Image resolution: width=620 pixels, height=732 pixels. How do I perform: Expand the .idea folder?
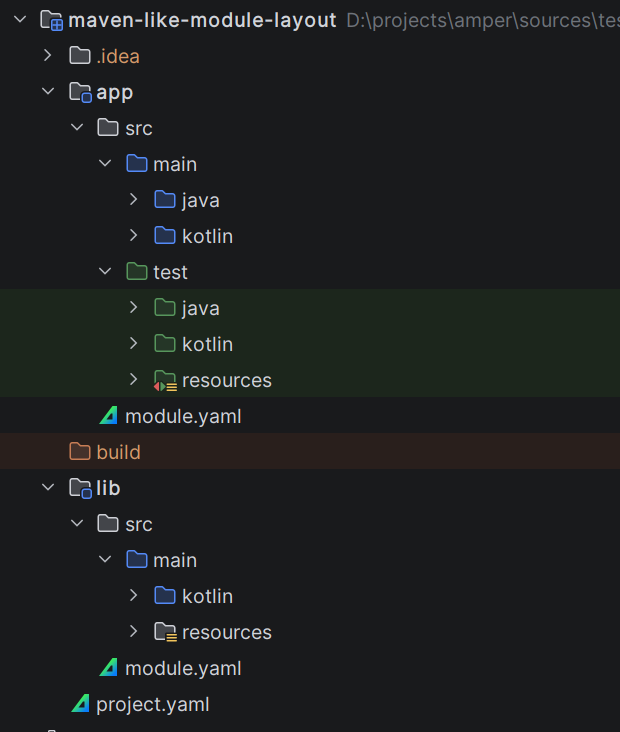[x=47, y=56]
